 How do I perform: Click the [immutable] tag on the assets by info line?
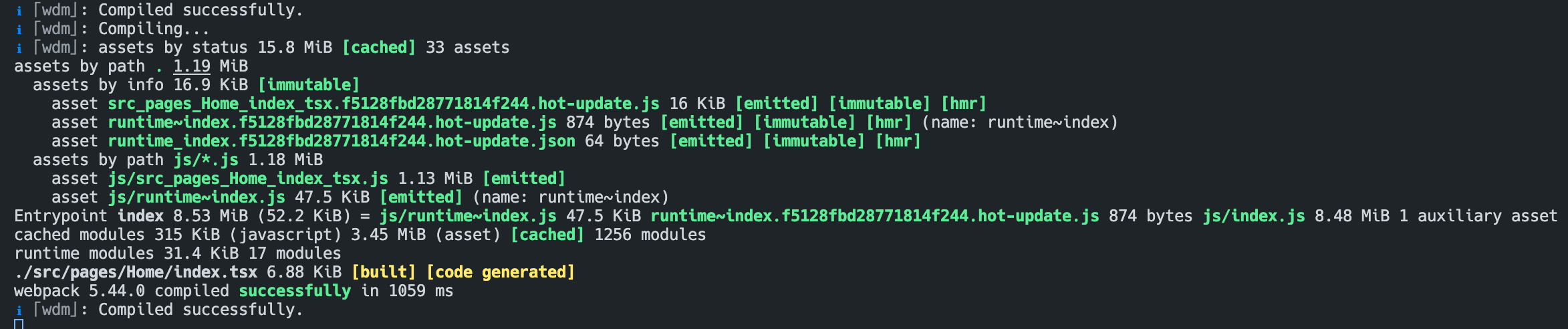(x=309, y=85)
